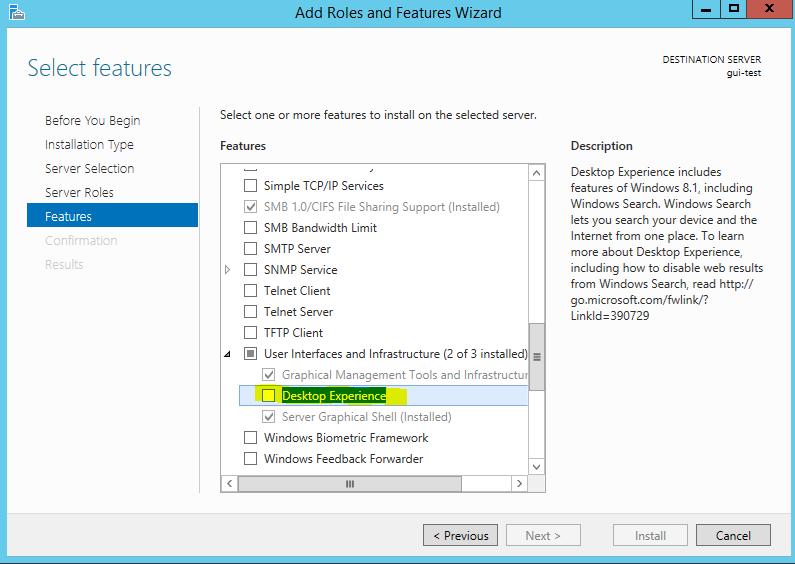
Task: Go to Server Roles step
Action: (79, 192)
